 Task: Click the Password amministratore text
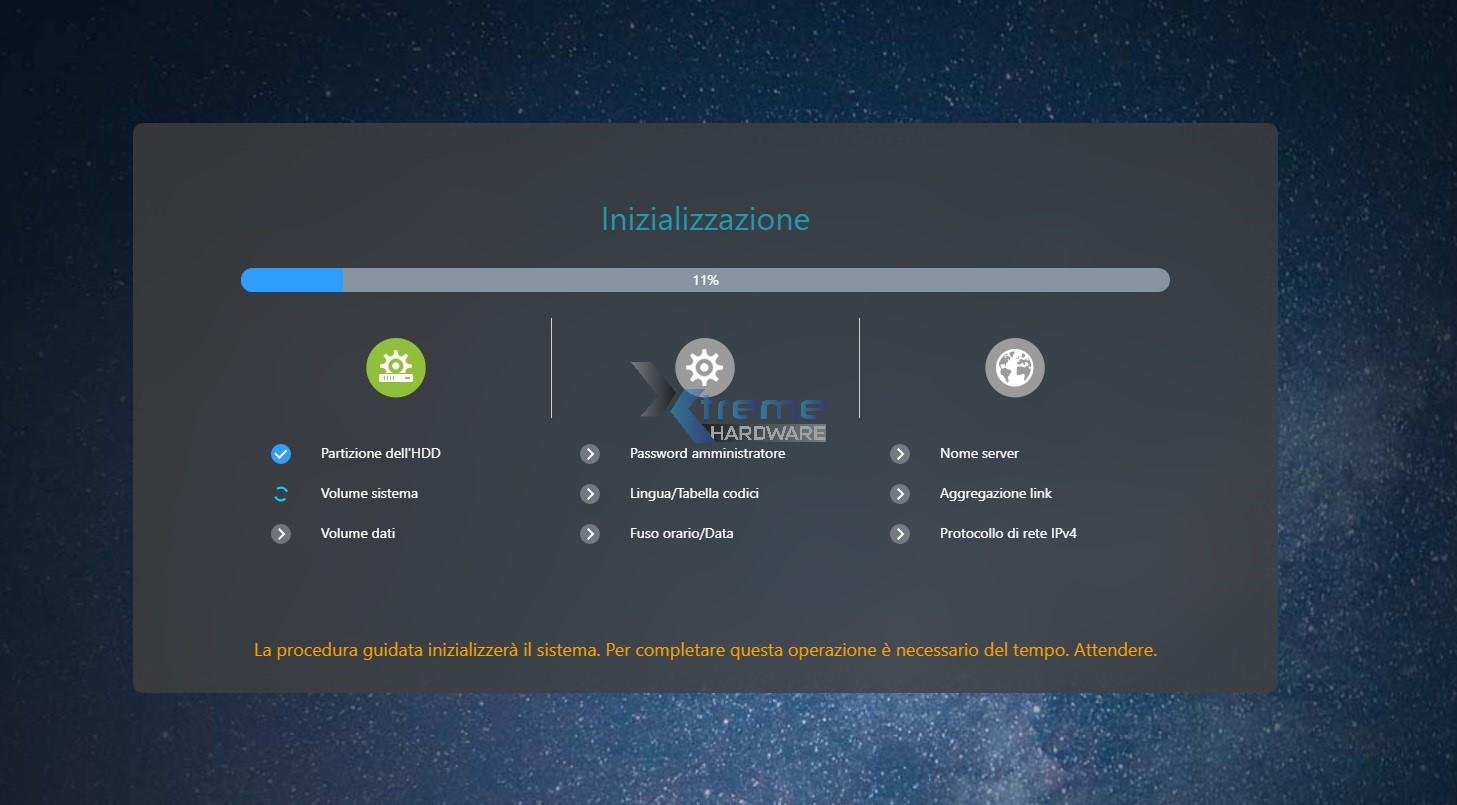pos(707,453)
